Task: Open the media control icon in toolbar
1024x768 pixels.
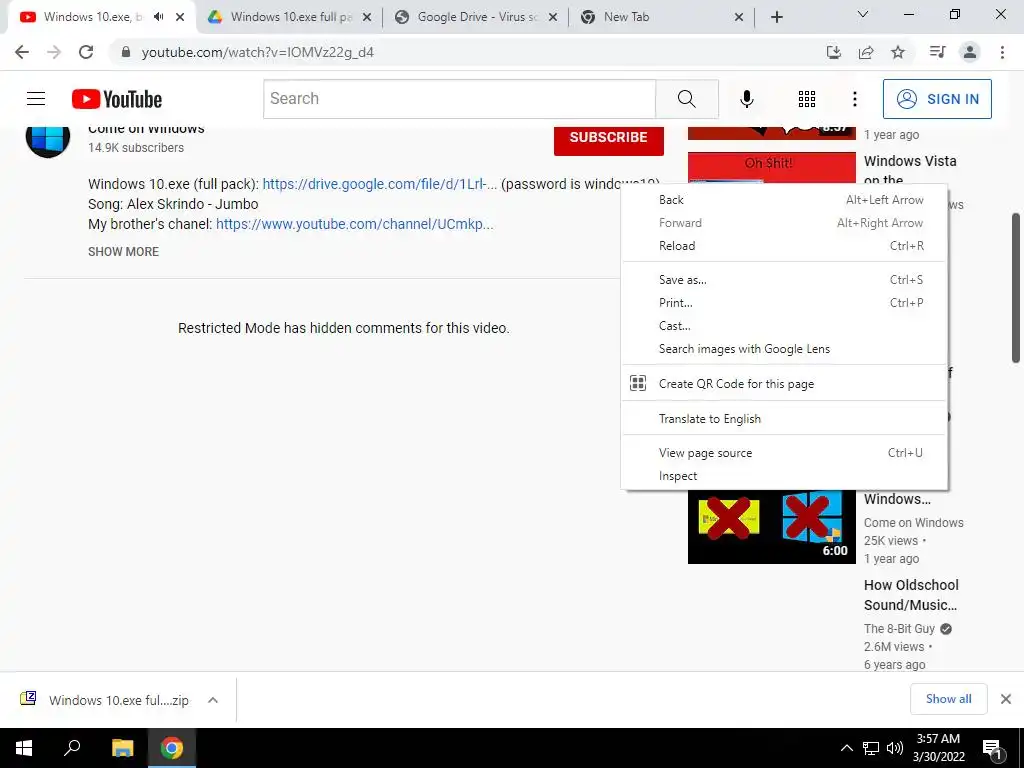Action: coord(937,52)
